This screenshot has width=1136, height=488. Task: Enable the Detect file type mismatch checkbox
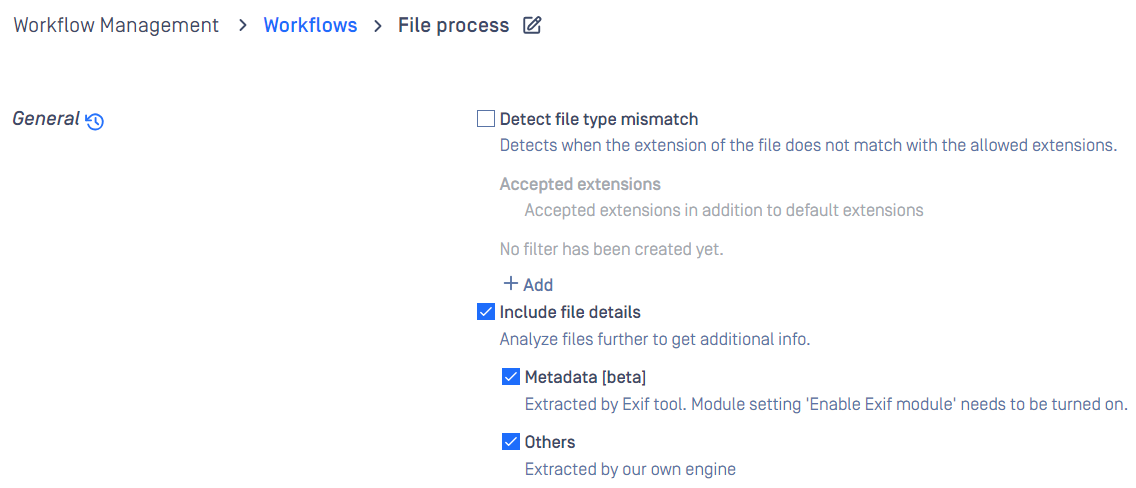(x=485, y=118)
